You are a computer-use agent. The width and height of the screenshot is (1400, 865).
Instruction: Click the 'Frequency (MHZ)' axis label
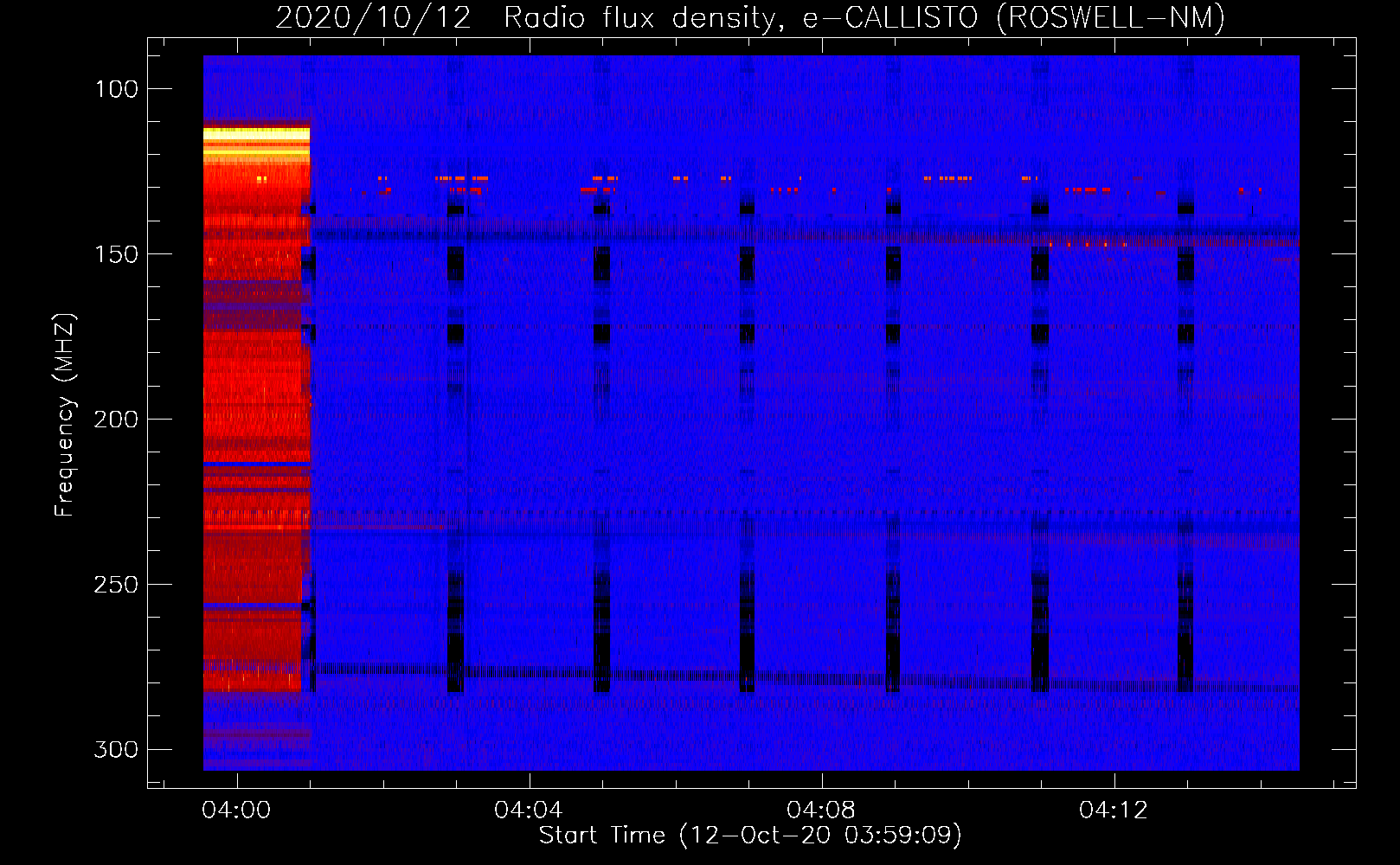tap(65, 414)
